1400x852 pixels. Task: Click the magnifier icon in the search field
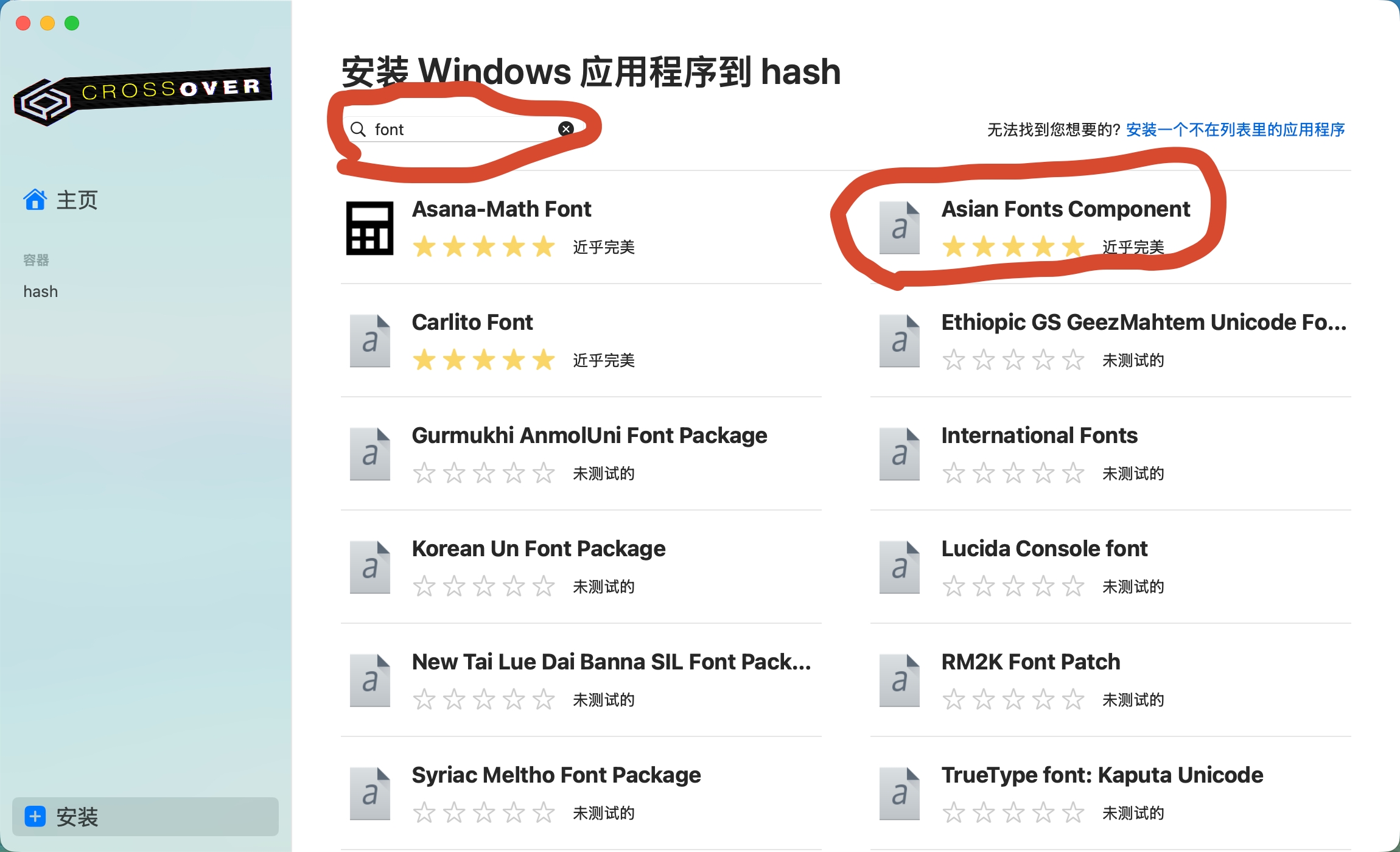coord(359,129)
